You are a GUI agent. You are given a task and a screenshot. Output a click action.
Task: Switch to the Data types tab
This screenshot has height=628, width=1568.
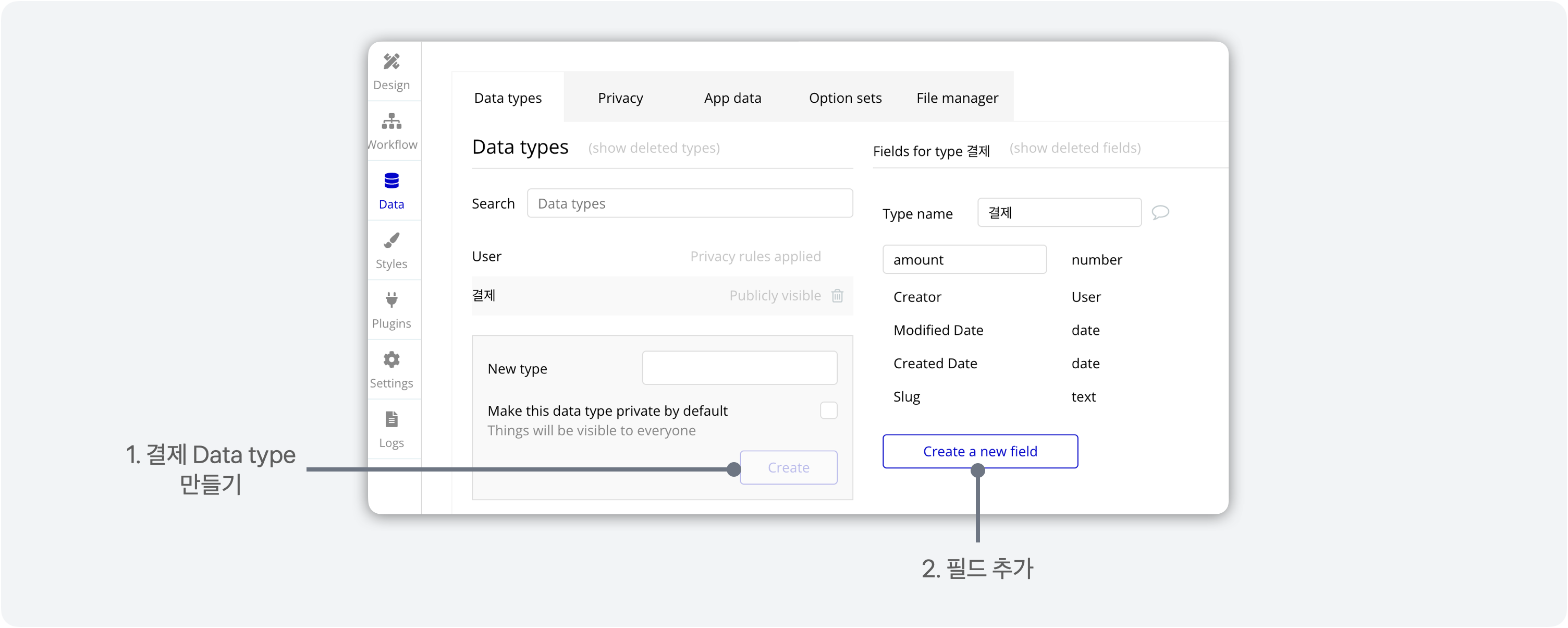coord(508,98)
